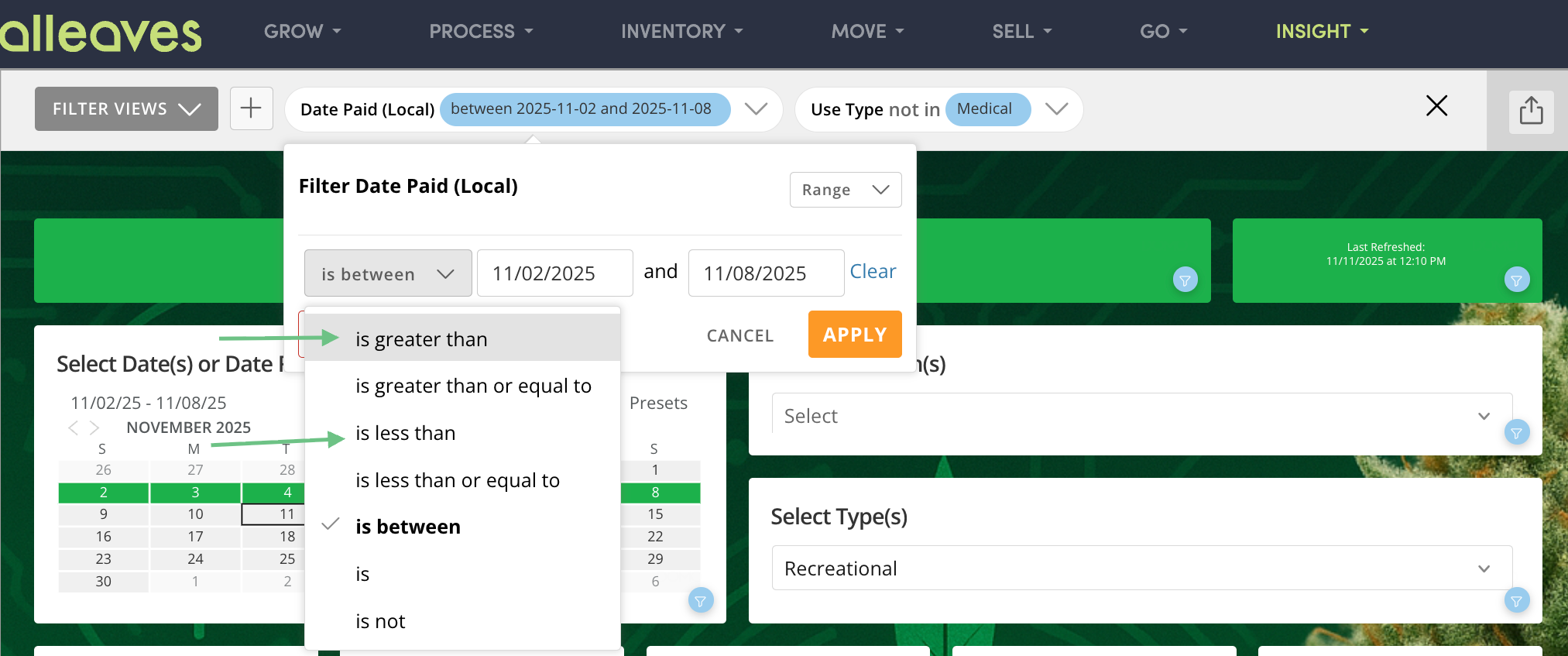Edit the end date field 11/08/2025
Image resolution: width=1568 pixels, height=656 pixels.
coord(767,273)
